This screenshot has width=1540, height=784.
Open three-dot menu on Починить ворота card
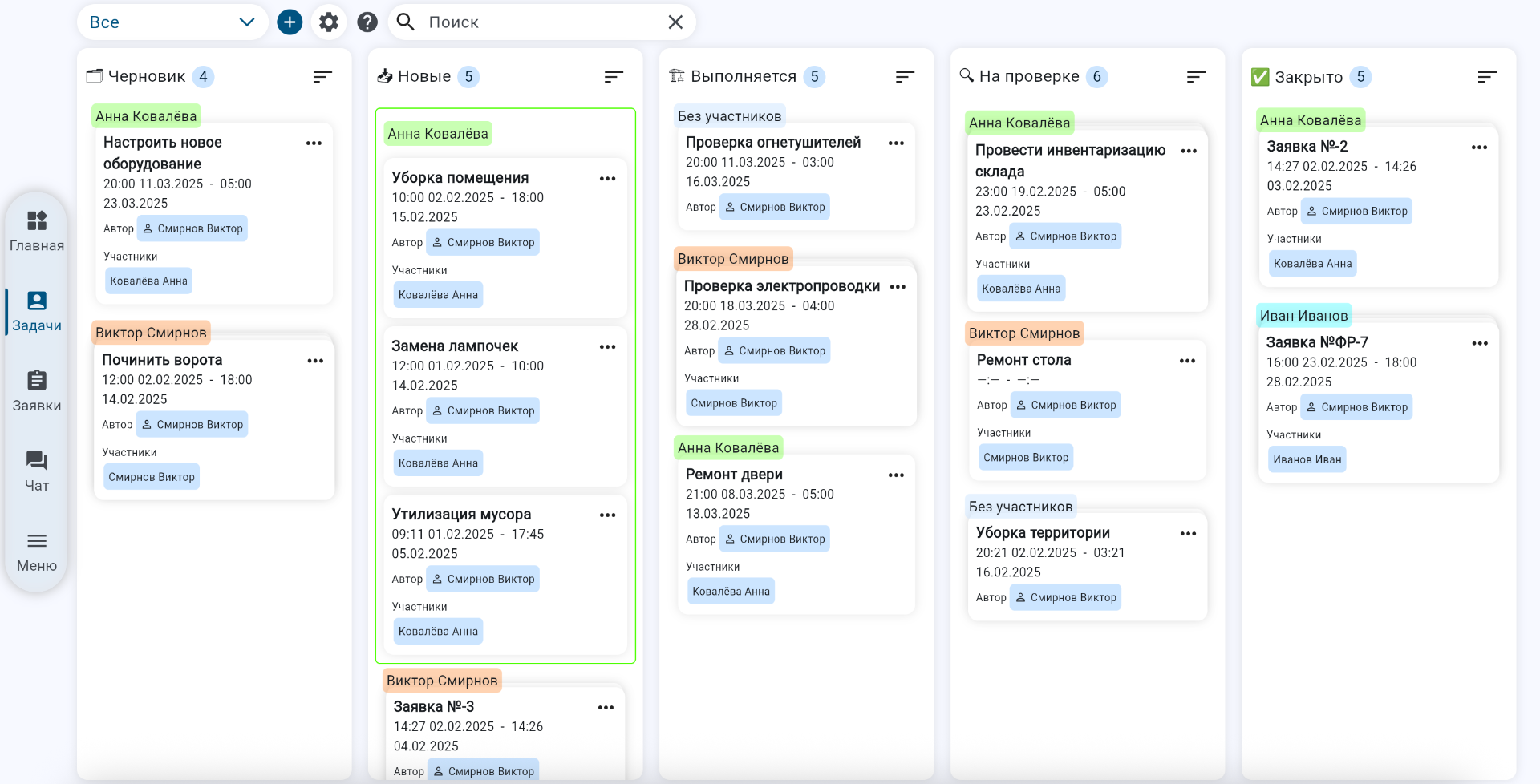(x=315, y=361)
